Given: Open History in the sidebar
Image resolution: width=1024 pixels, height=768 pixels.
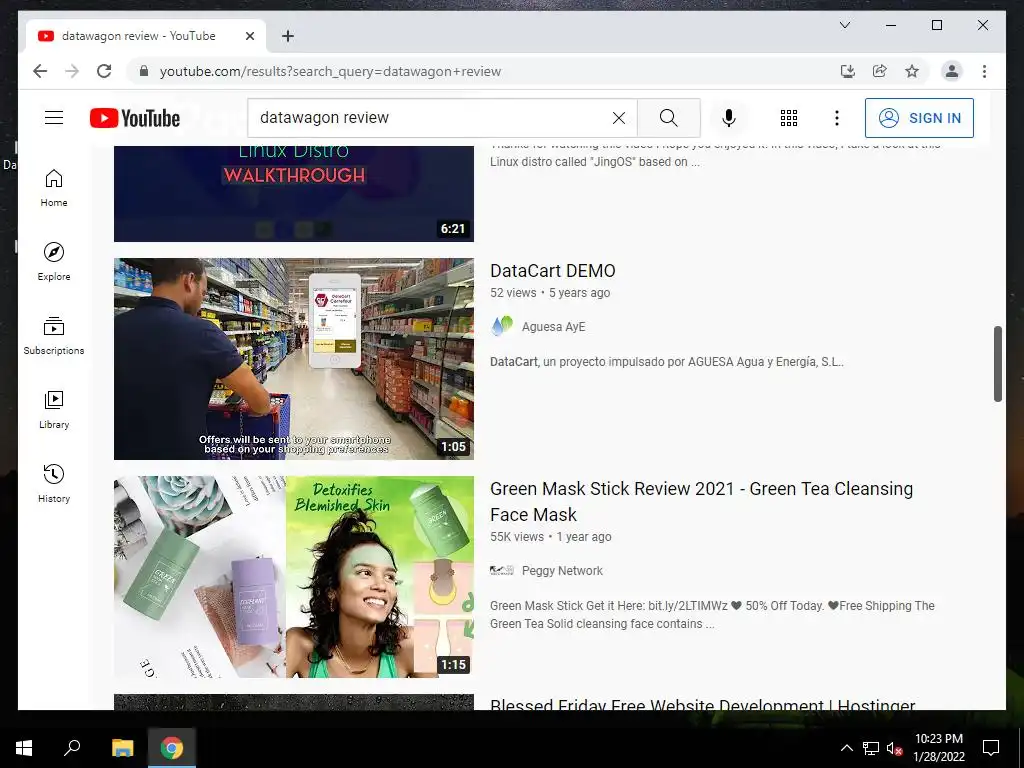Looking at the screenshot, I should point(54,483).
